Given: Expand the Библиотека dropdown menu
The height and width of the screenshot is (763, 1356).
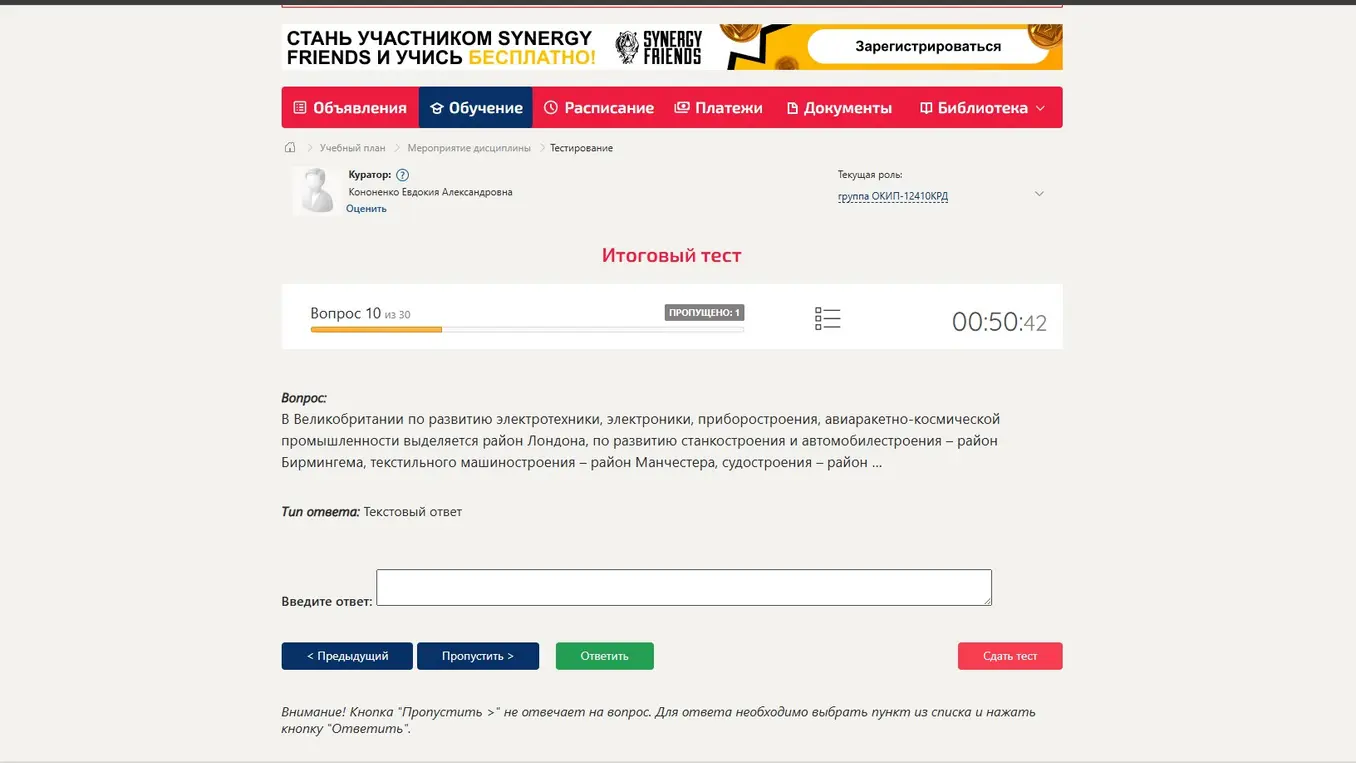Looking at the screenshot, I should 982,108.
